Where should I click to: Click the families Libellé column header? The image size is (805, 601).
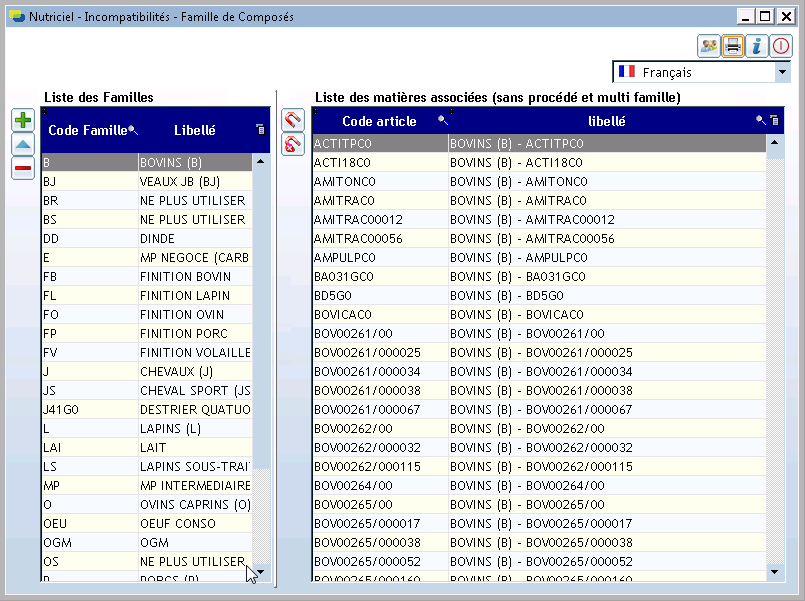pos(195,130)
